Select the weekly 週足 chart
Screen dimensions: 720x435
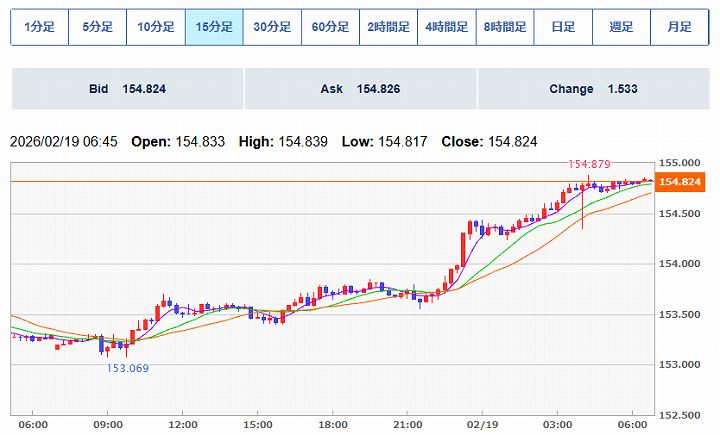point(621,27)
